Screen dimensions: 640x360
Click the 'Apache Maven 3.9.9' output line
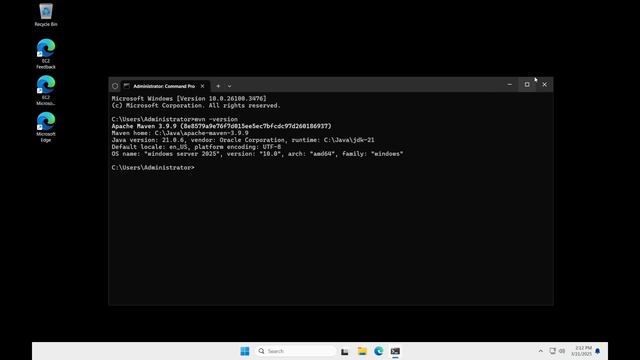(222, 126)
